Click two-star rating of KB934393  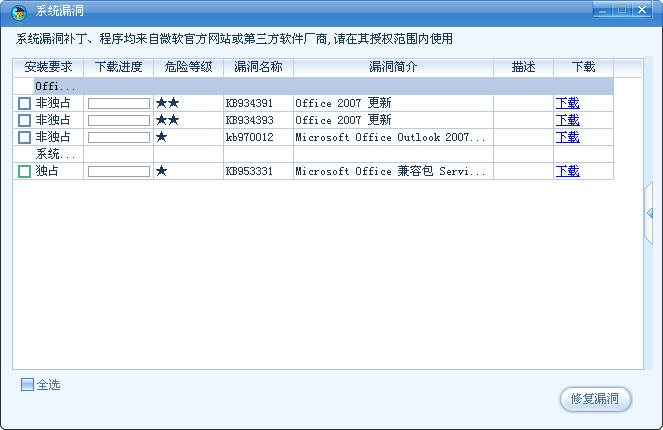[x=168, y=120]
